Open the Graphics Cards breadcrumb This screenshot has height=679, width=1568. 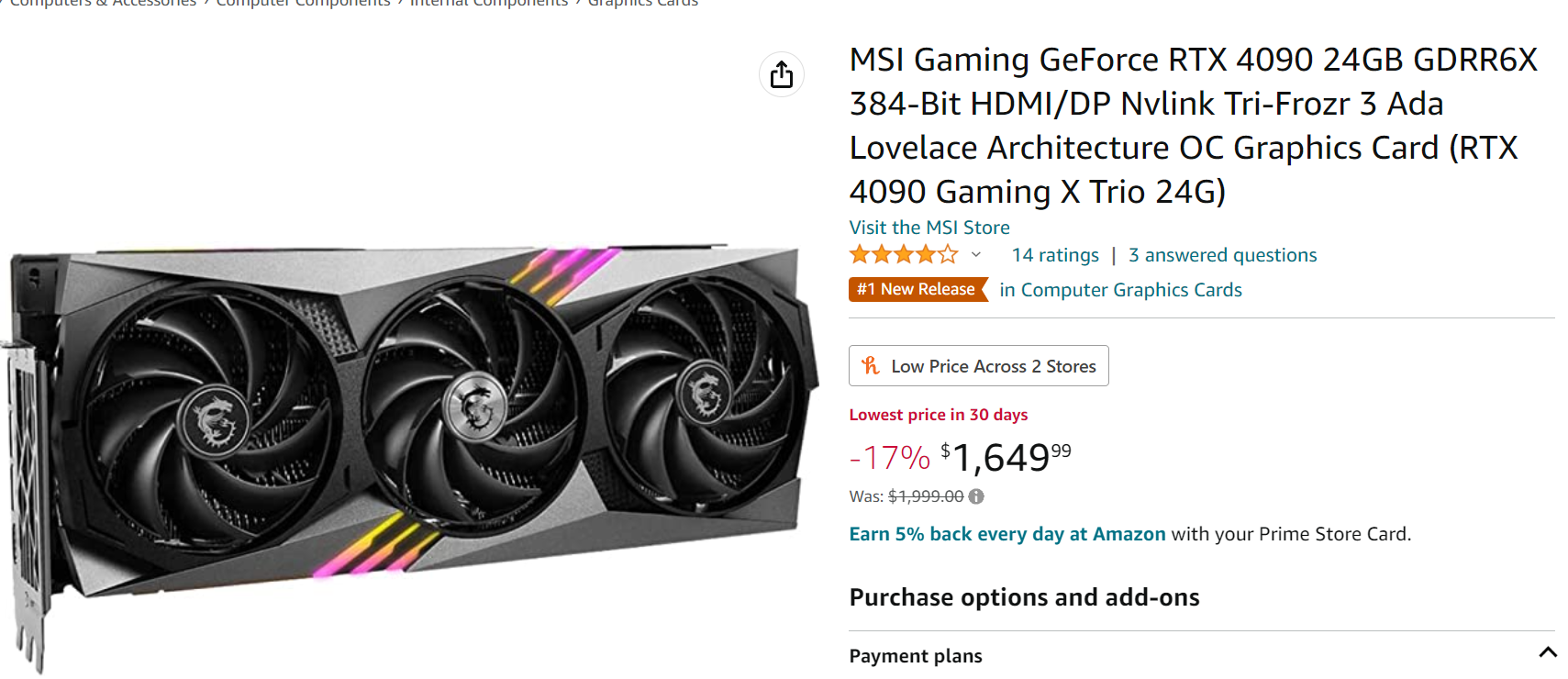tap(642, 4)
